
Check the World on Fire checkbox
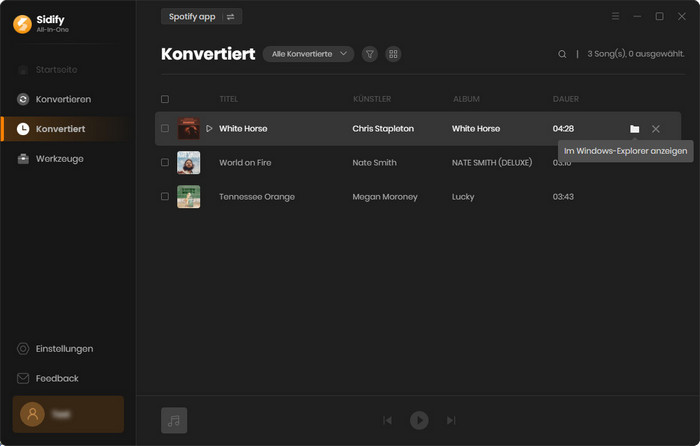(x=165, y=163)
